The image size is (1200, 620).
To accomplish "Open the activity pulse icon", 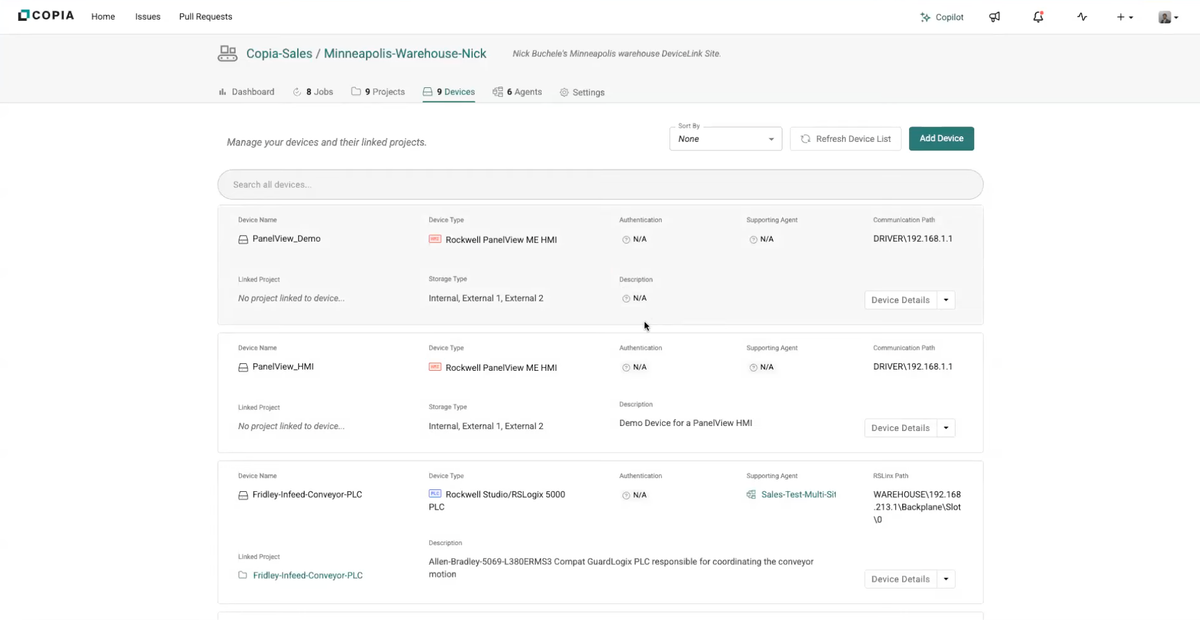I will 1082,17.
